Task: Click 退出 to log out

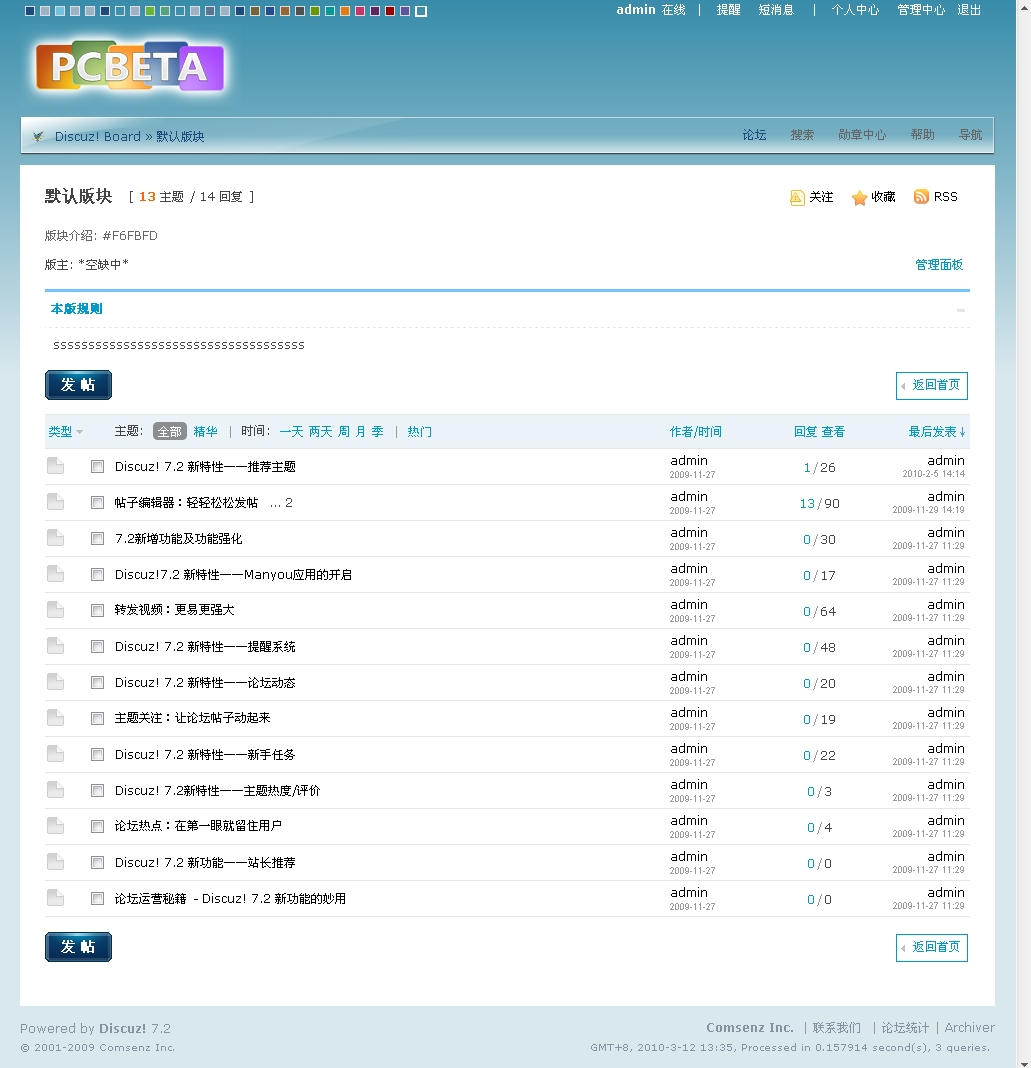Action: pyautogui.click(x=969, y=10)
